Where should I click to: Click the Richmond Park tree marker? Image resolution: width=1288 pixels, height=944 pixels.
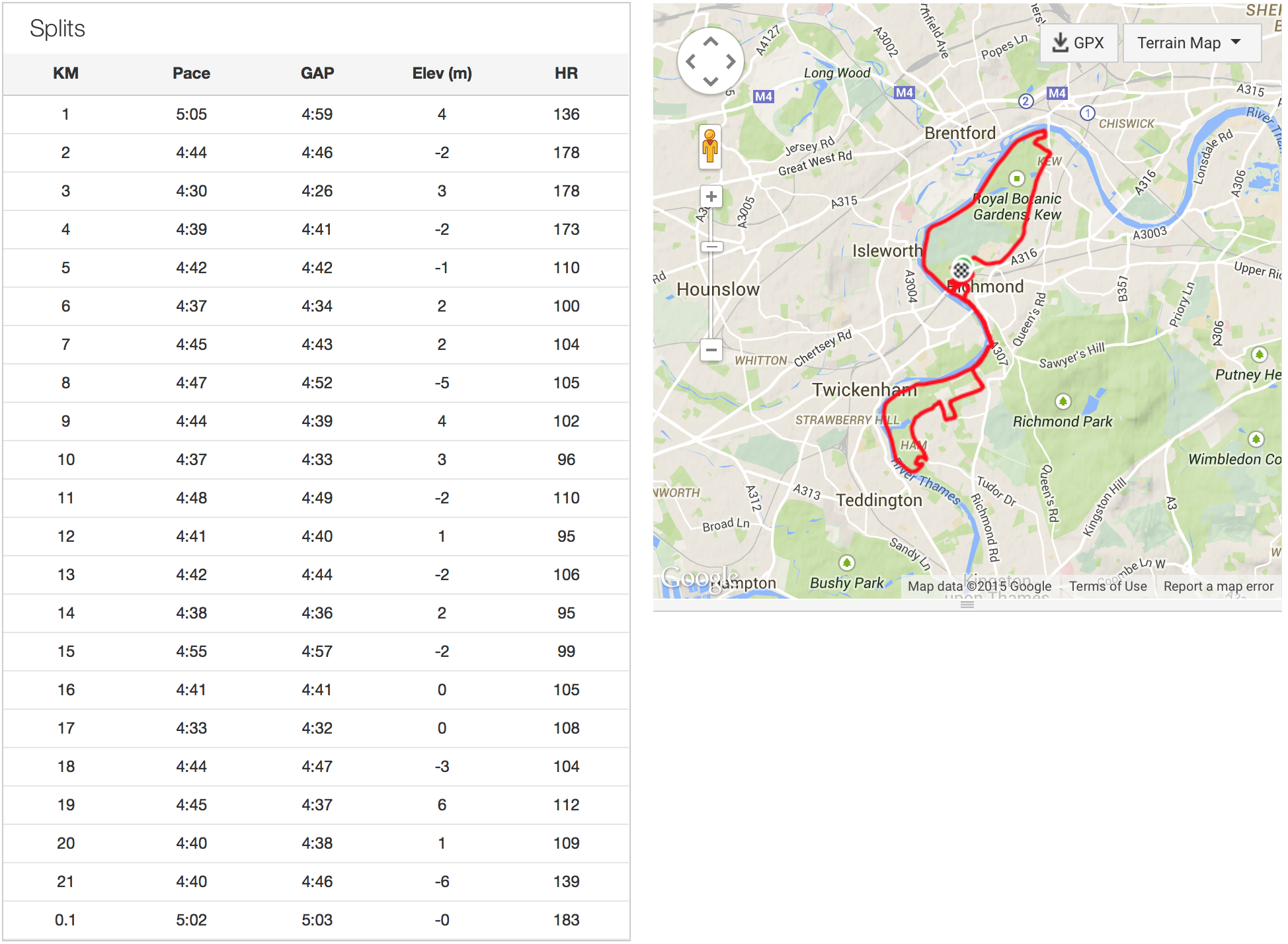[1063, 402]
